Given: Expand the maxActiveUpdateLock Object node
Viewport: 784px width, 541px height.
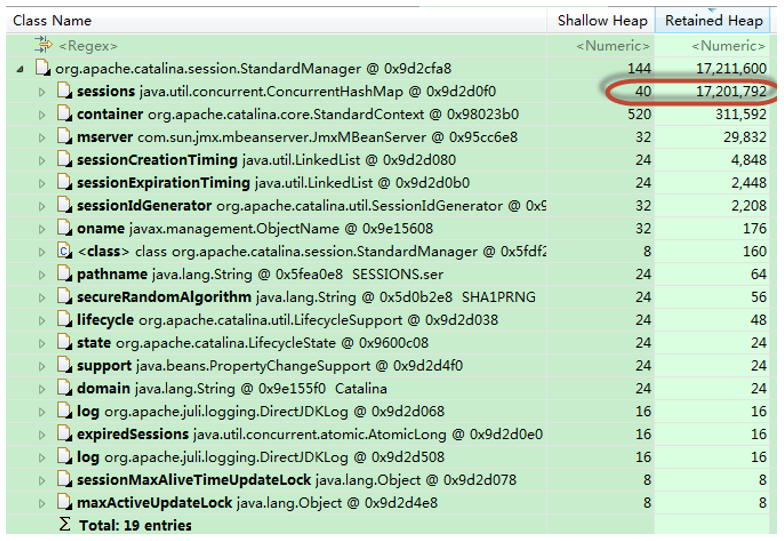Looking at the screenshot, I should click(42, 503).
